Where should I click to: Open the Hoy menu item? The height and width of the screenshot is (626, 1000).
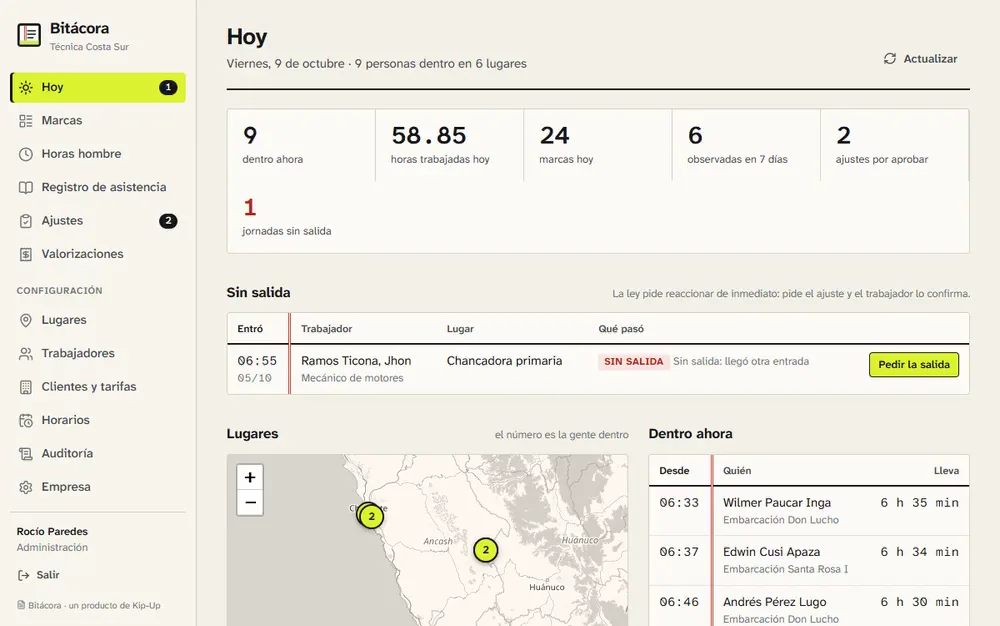(x=98, y=87)
